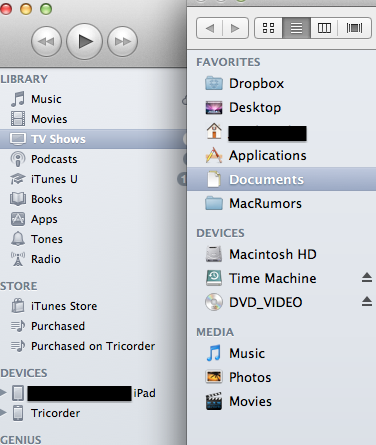This screenshot has width=376, height=445.
Task: Open iTunes U graduation cap icon
Action: point(18,179)
